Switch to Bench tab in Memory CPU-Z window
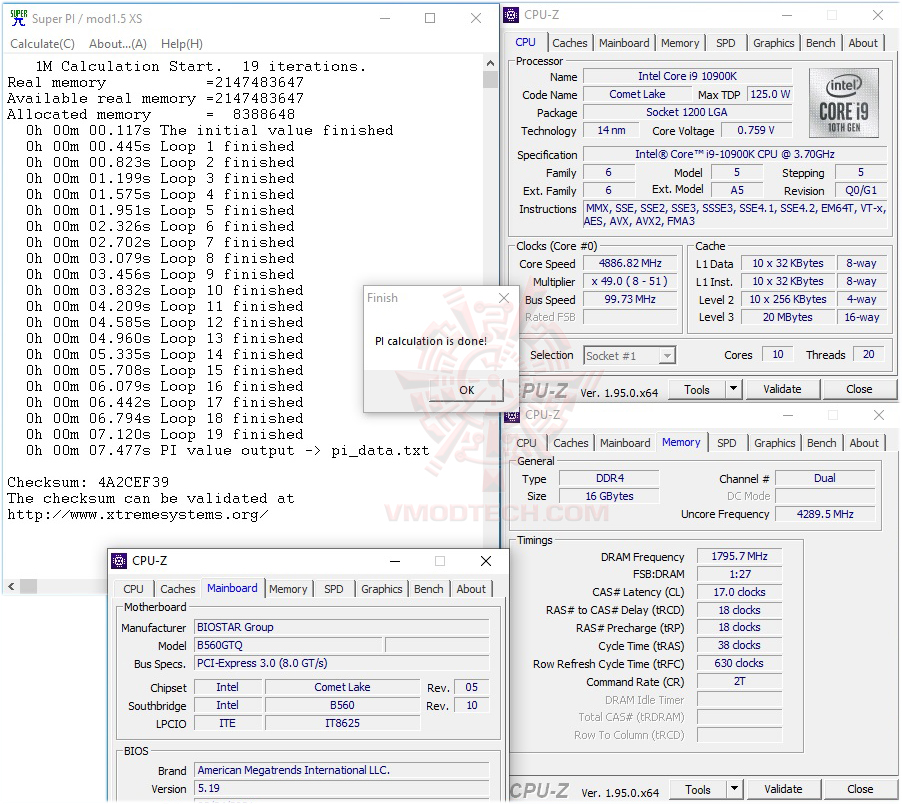Screen dimensions: 902x804 tap(821, 443)
